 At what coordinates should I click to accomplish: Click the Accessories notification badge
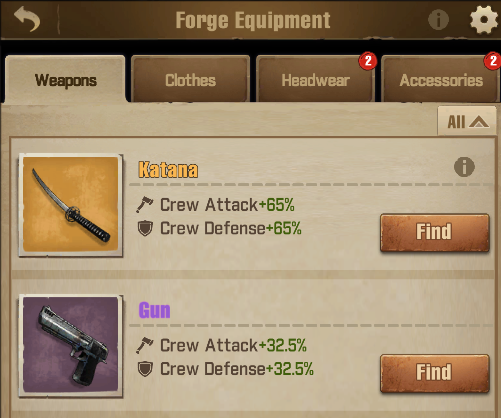pos(493,61)
